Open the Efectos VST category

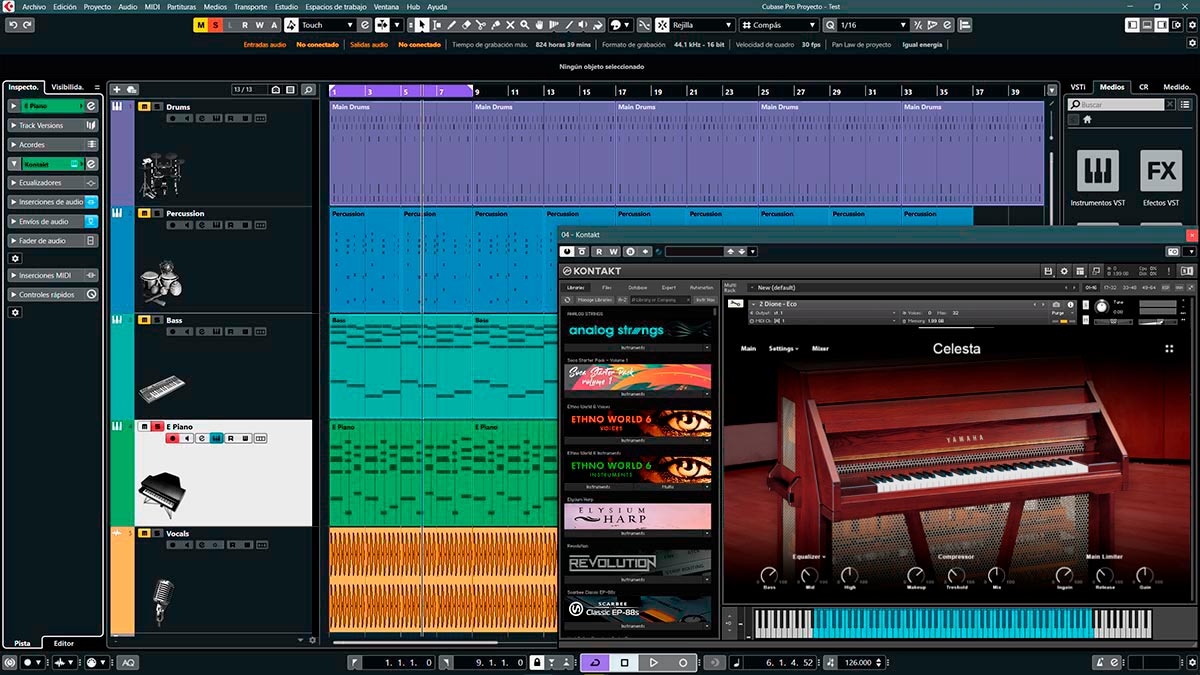click(x=1161, y=171)
